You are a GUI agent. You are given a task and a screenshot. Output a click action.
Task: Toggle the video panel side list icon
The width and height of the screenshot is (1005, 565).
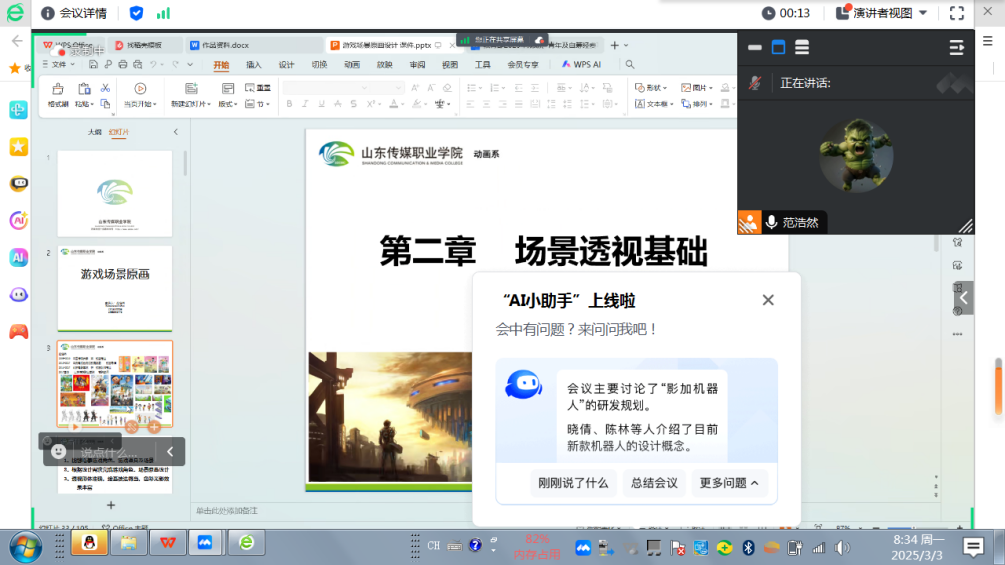(956, 47)
